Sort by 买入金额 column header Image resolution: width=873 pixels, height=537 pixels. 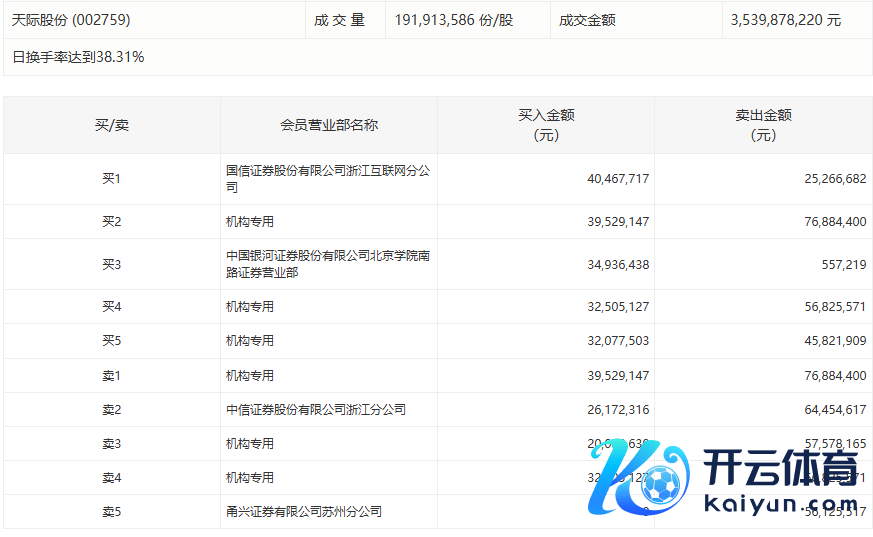pos(546,125)
